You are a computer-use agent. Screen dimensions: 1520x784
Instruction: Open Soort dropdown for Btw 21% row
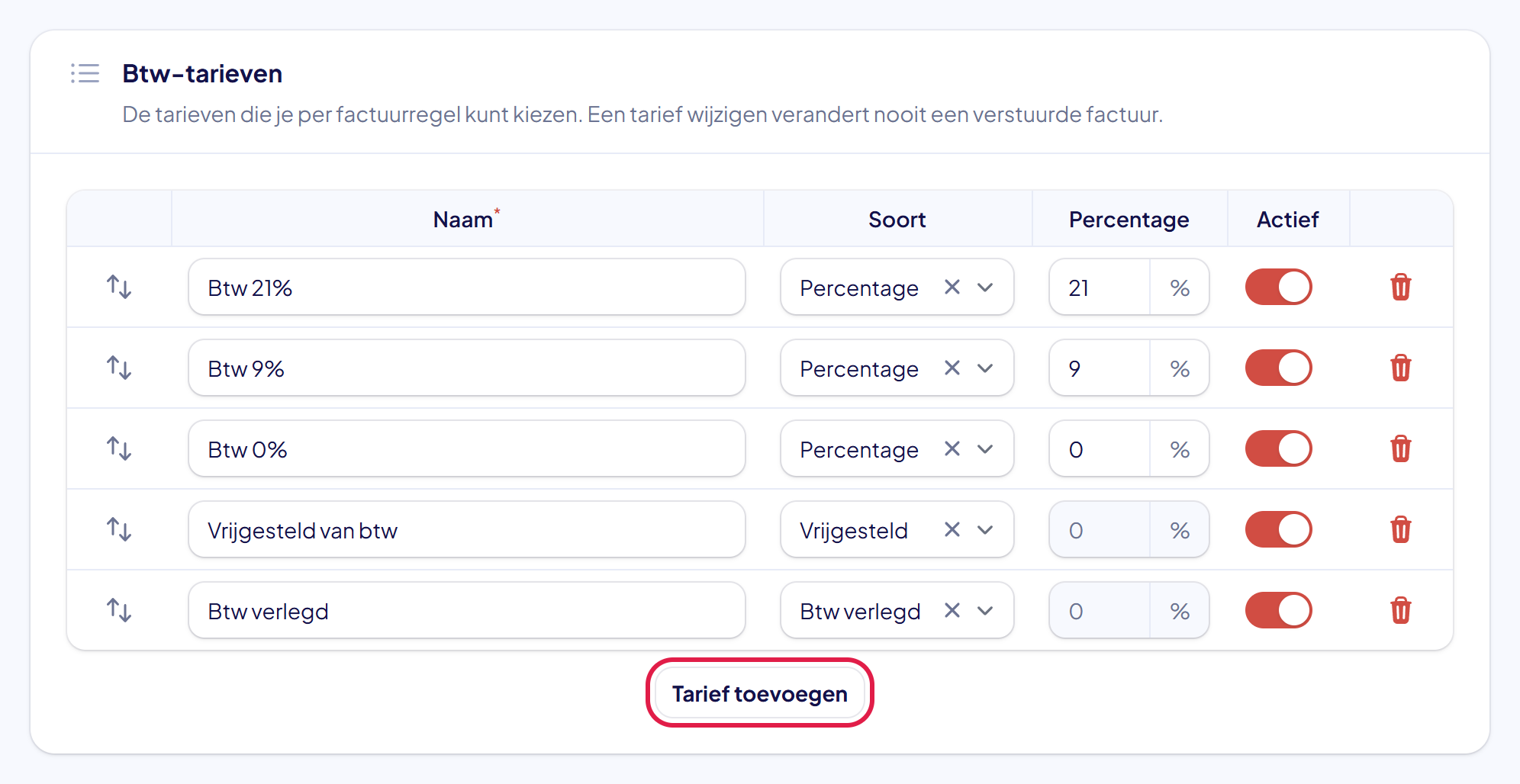(986, 288)
